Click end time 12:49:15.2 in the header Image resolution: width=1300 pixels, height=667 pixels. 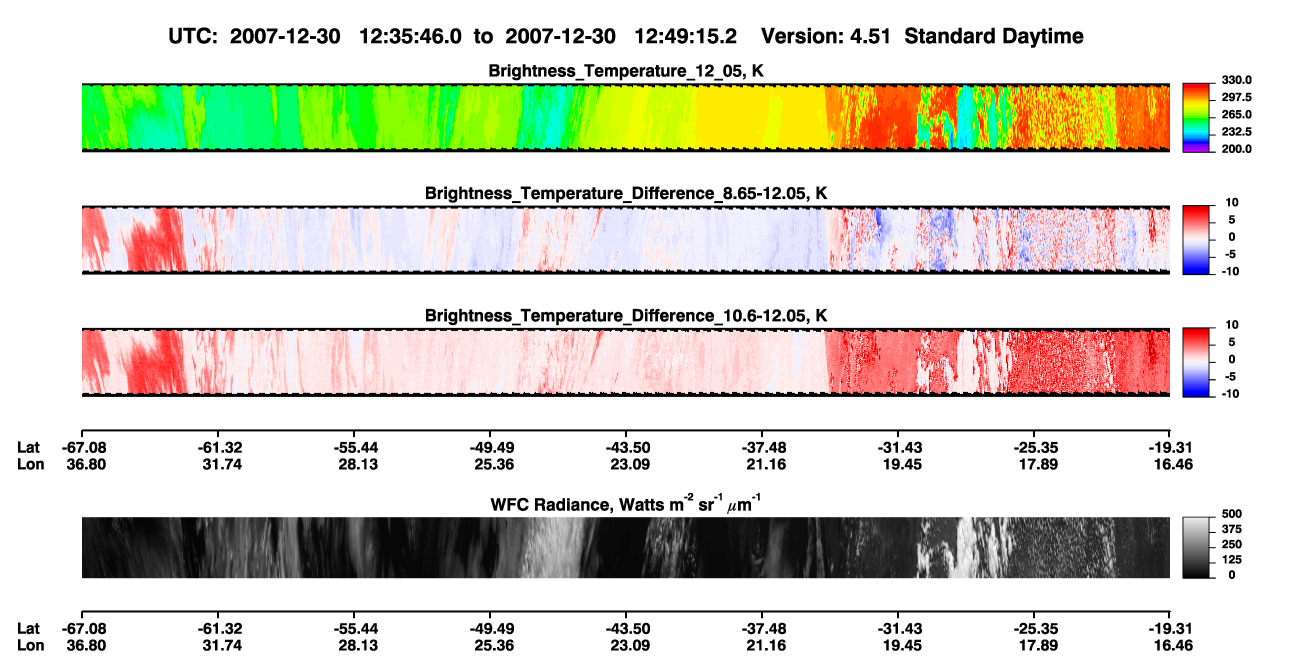click(x=686, y=37)
